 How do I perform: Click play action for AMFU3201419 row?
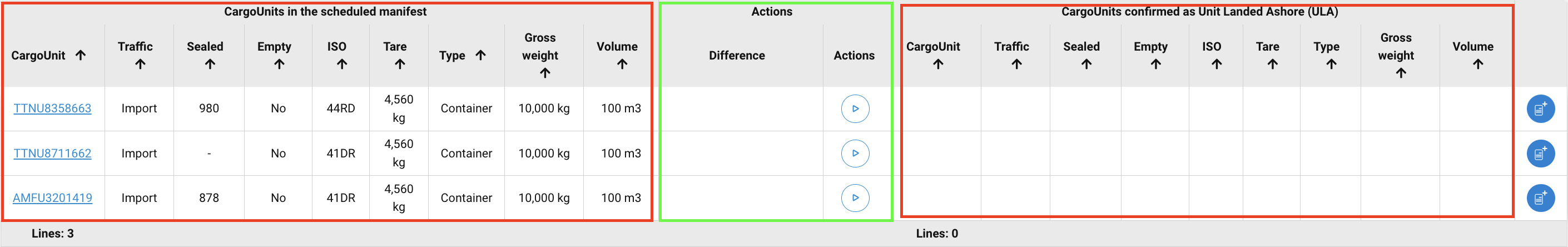tap(855, 197)
